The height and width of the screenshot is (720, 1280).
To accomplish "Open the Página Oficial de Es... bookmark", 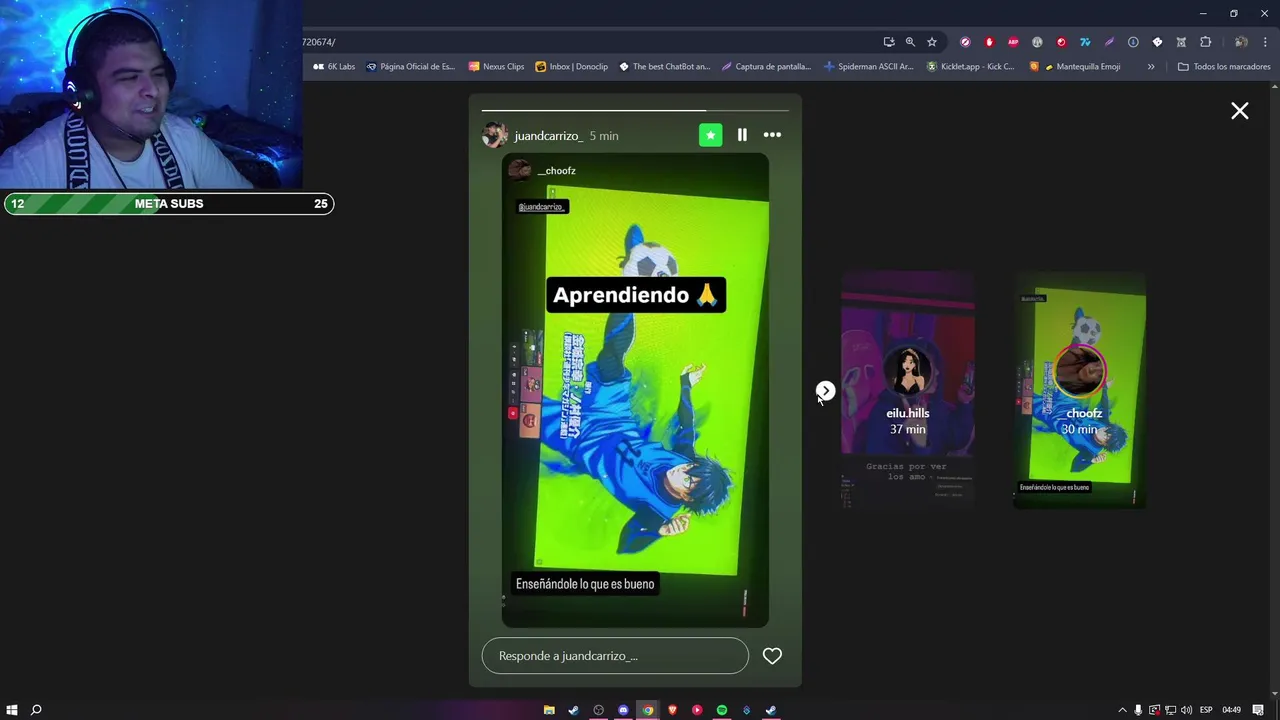I will [410, 67].
